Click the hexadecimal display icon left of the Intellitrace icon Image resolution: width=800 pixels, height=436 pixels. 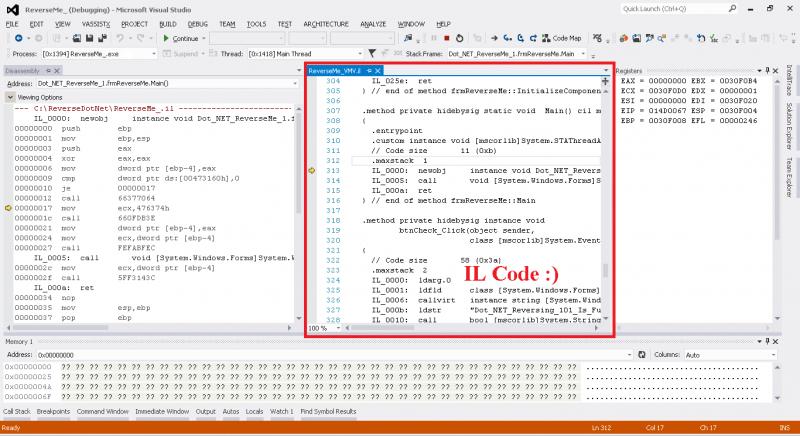tap(597, 38)
